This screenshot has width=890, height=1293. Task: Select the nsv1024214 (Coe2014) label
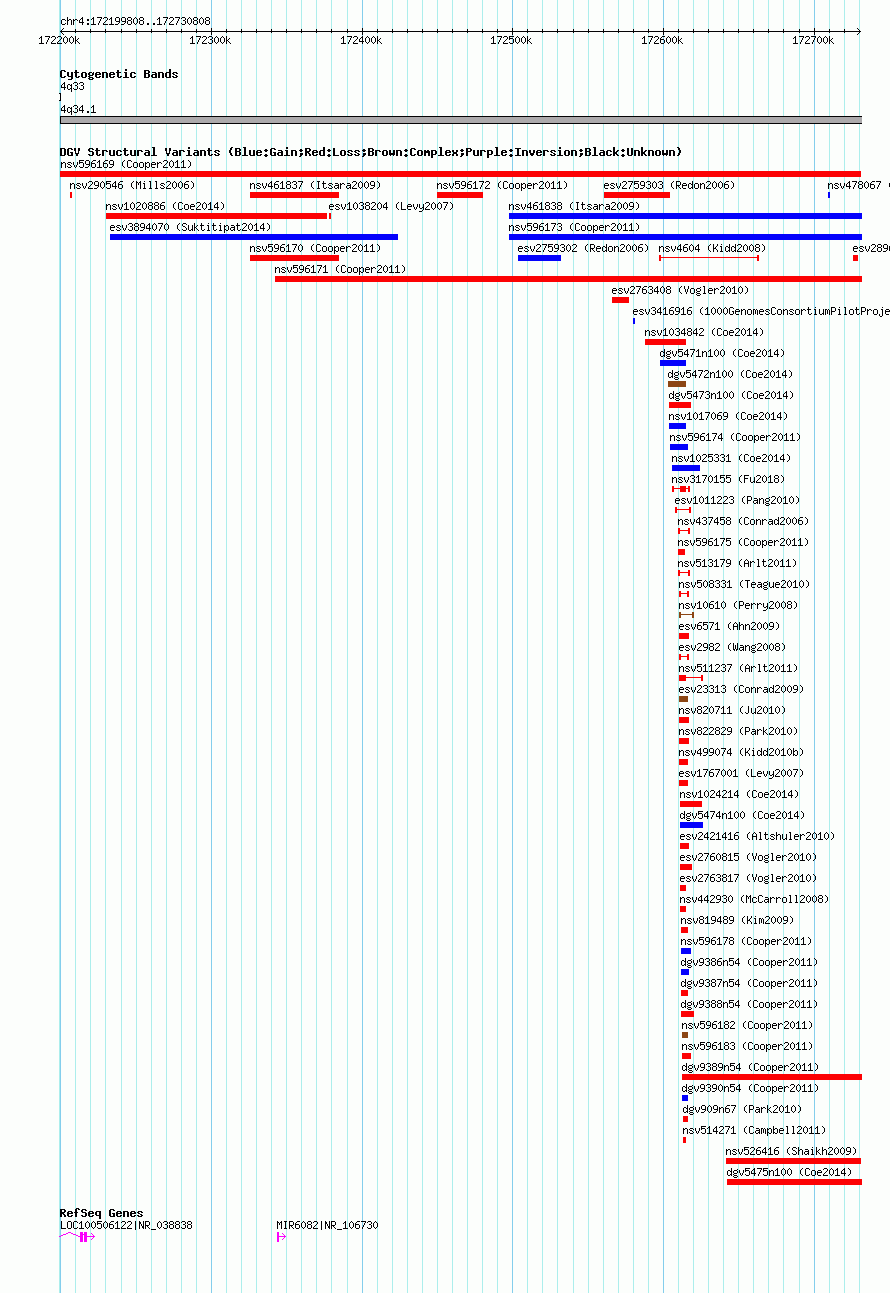pyautogui.click(x=739, y=794)
